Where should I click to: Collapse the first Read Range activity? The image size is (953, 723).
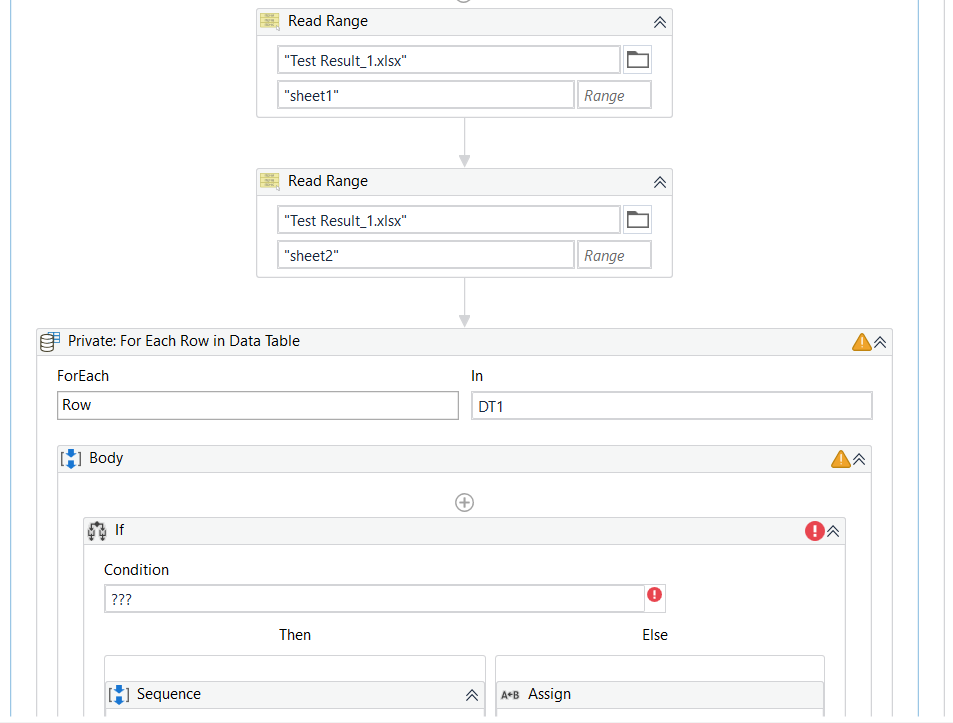coord(660,21)
